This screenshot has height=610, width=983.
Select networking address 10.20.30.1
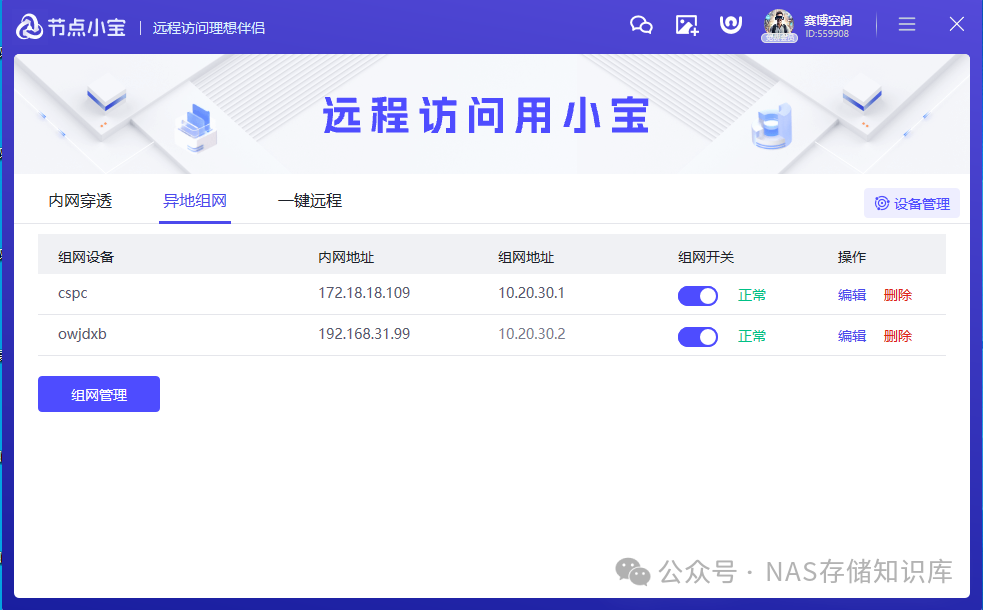(x=532, y=293)
